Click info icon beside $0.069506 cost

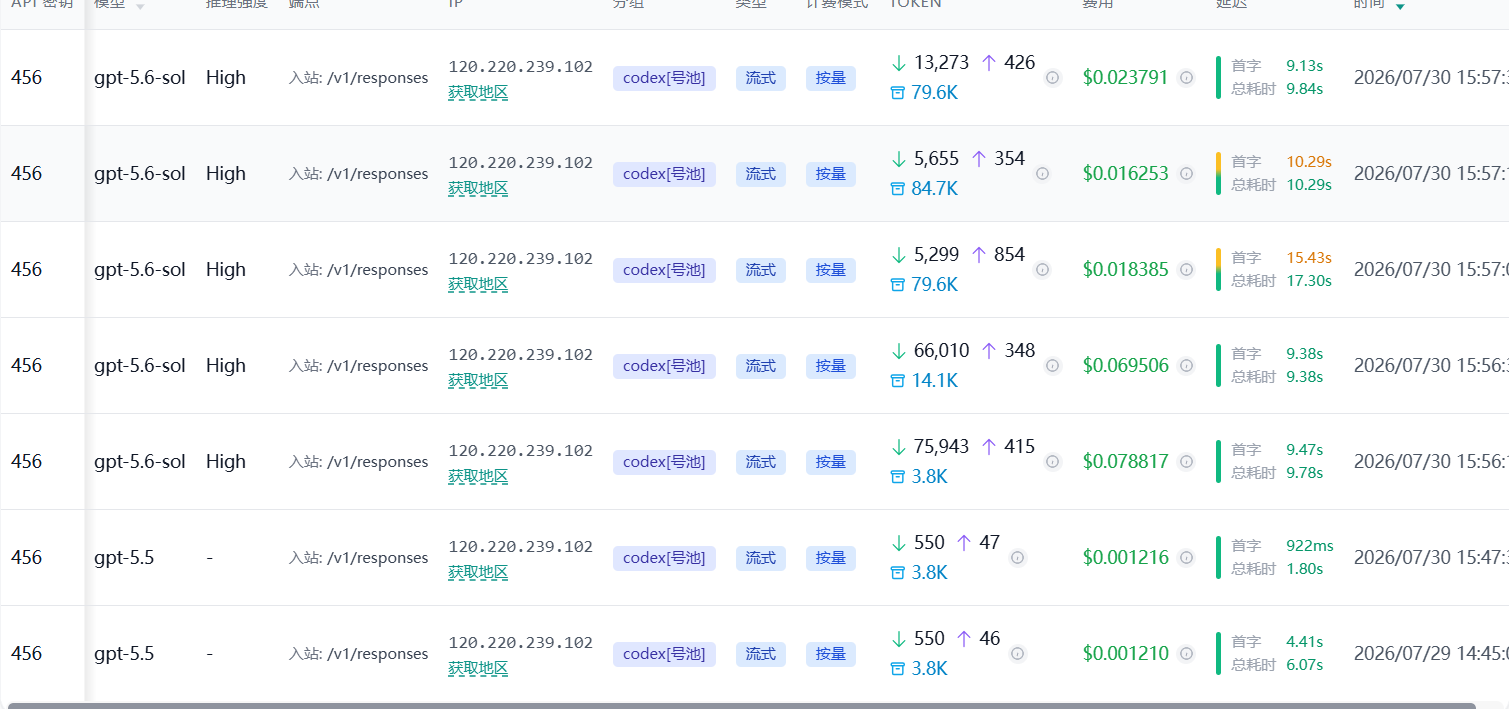(1186, 366)
